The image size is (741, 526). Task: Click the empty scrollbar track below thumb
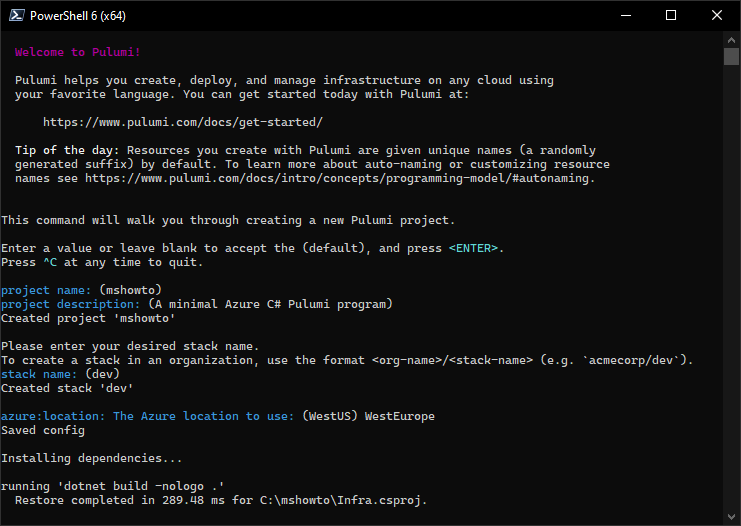click(732, 287)
